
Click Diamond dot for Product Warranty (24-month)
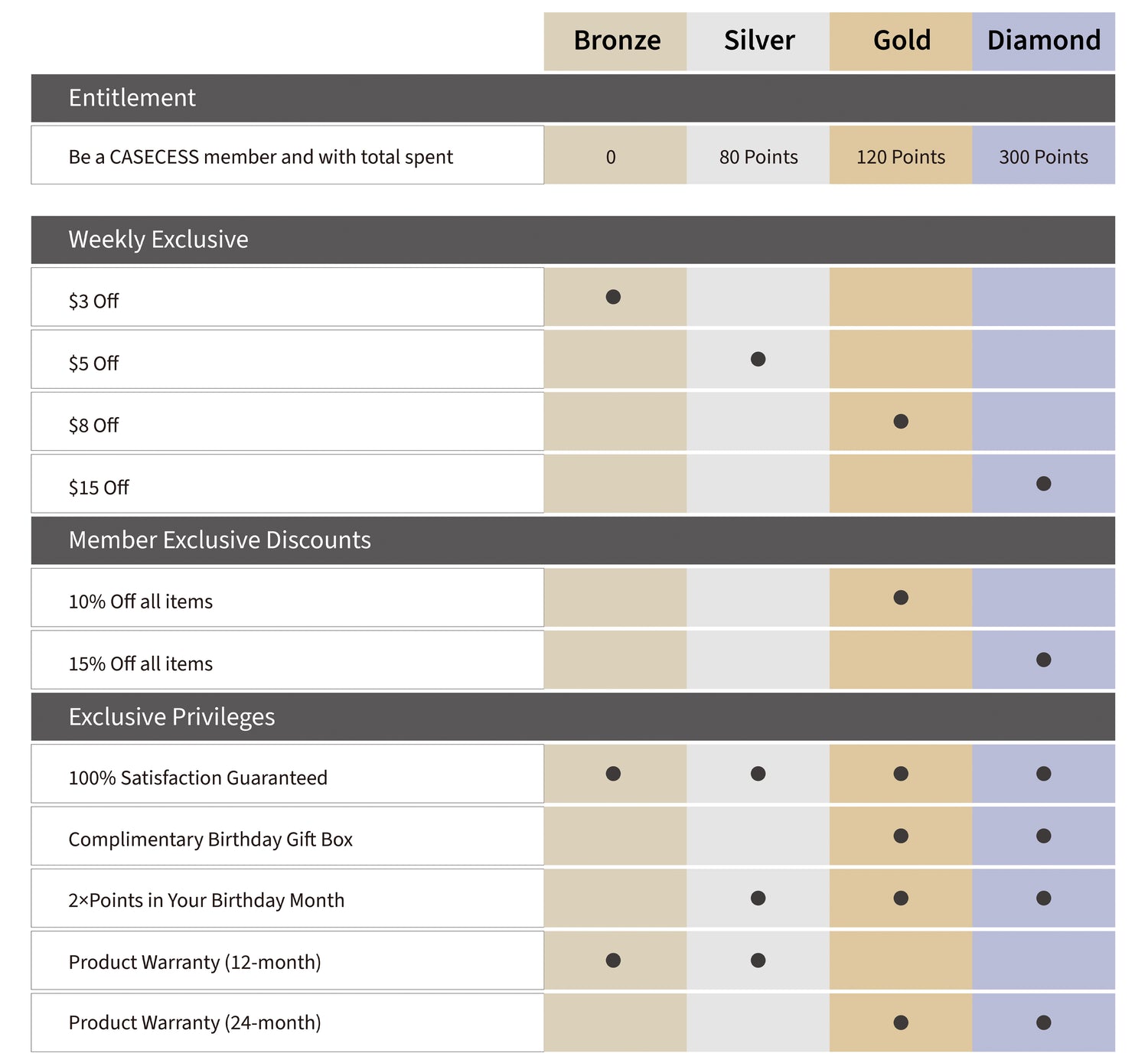[x=1043, y=1022]
